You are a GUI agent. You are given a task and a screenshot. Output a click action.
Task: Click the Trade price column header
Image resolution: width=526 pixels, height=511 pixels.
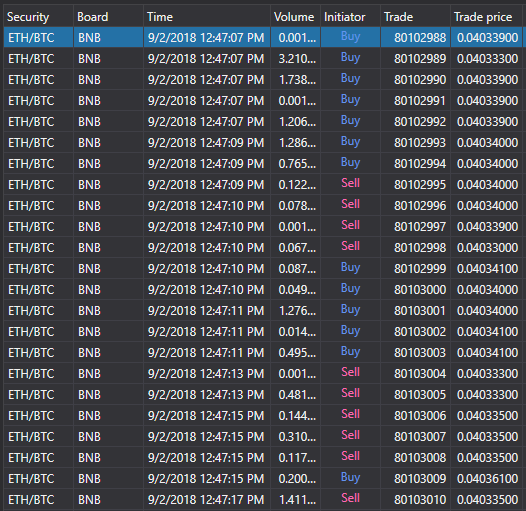pos(486,17)
